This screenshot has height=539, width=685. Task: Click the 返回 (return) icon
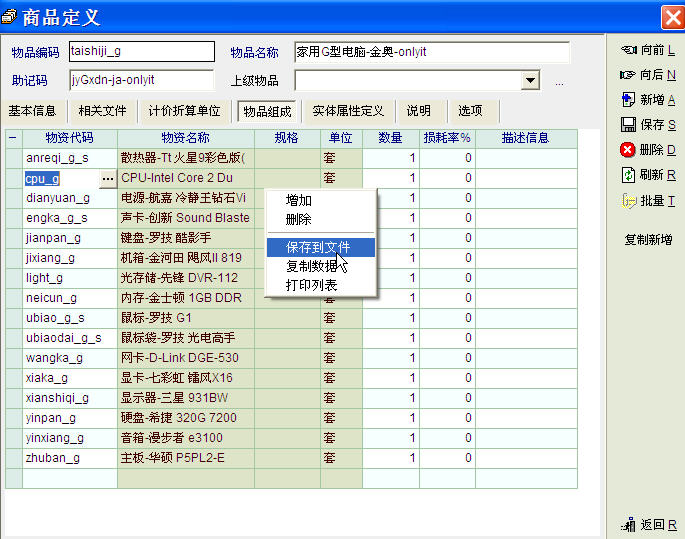click(629, 524)
